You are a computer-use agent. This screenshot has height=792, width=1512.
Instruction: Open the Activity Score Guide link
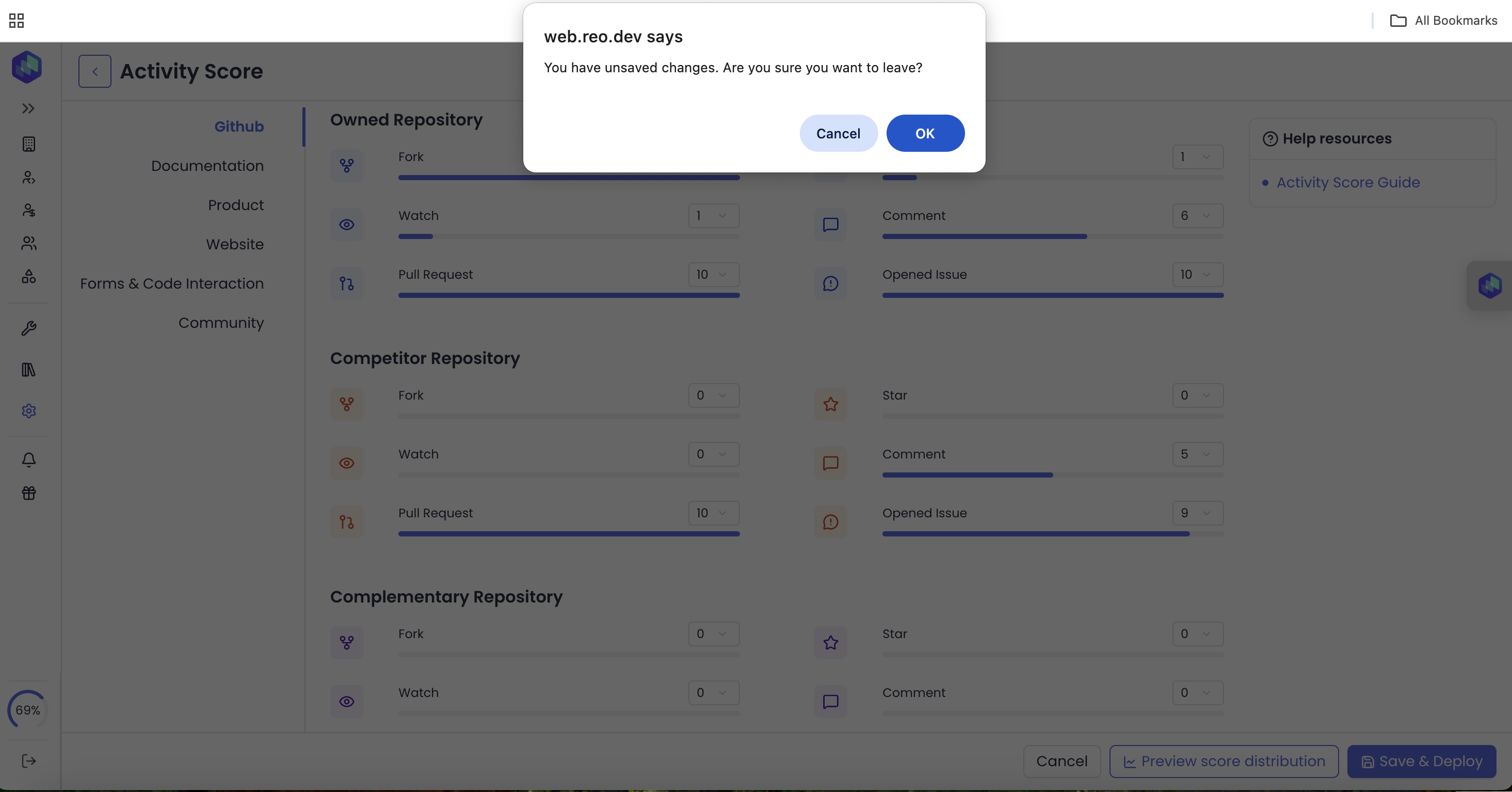coord(1348,182)
